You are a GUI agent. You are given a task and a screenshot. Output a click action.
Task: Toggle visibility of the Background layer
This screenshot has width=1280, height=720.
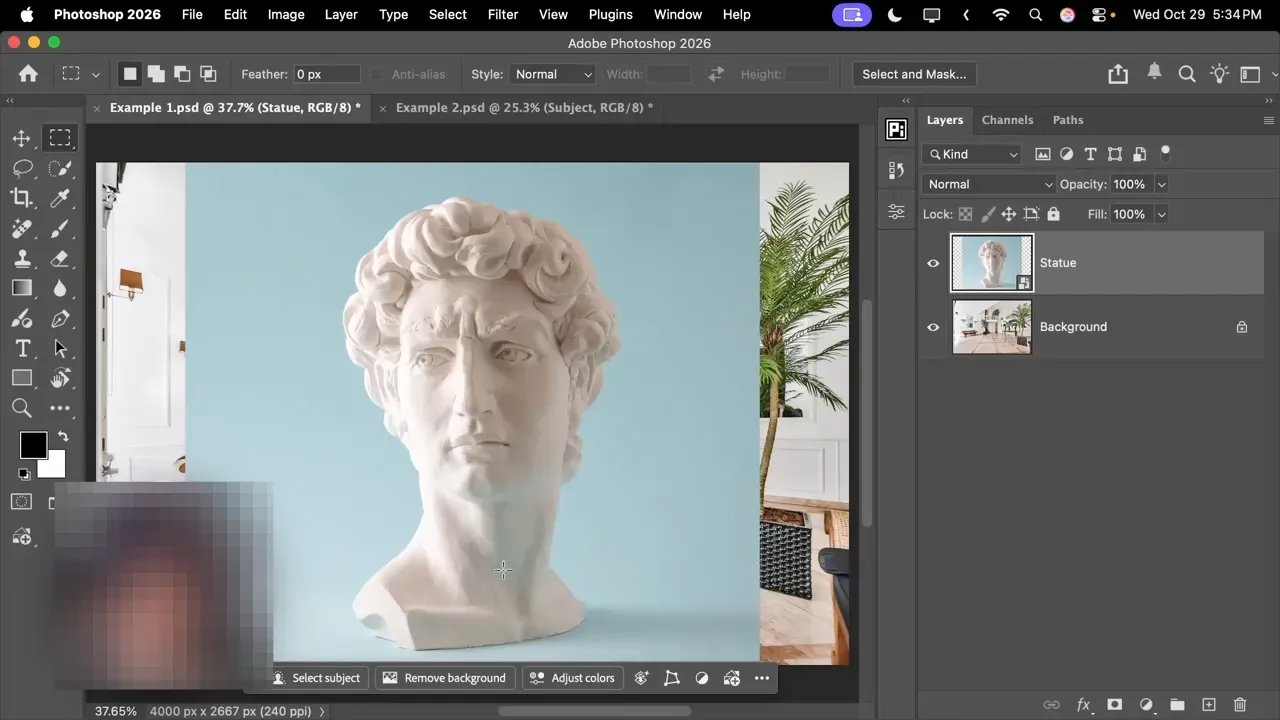click(933, 327)
